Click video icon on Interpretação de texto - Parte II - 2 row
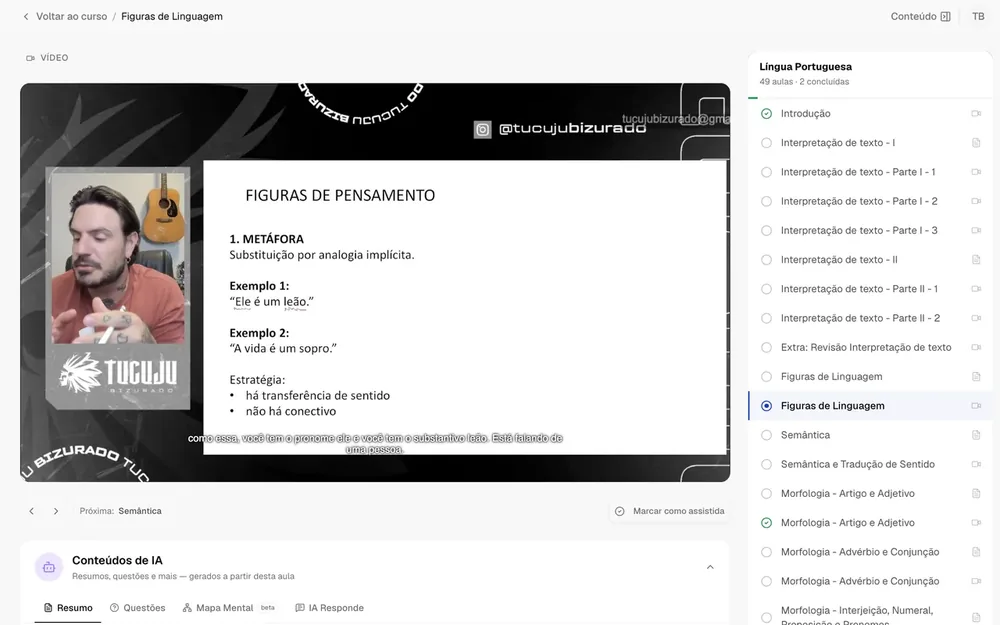Viewport: 1000px width, 625px height. tap(976, 318)
